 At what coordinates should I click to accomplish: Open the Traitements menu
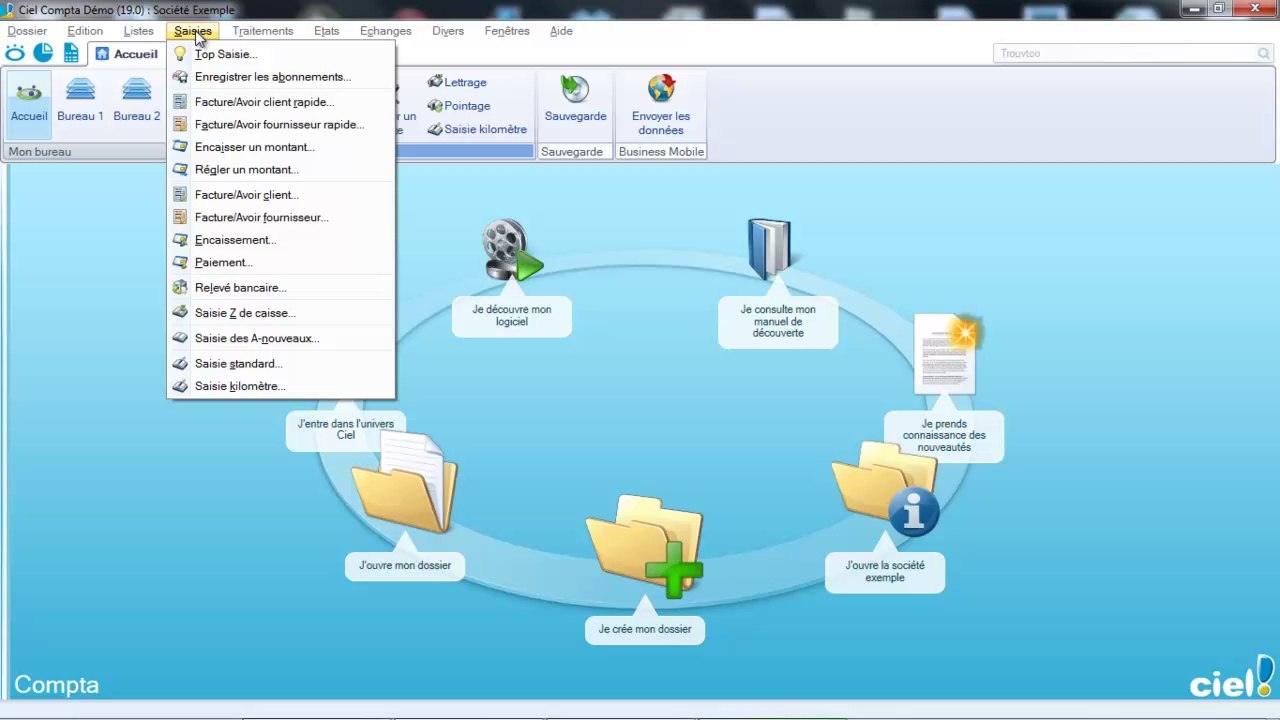263,31
